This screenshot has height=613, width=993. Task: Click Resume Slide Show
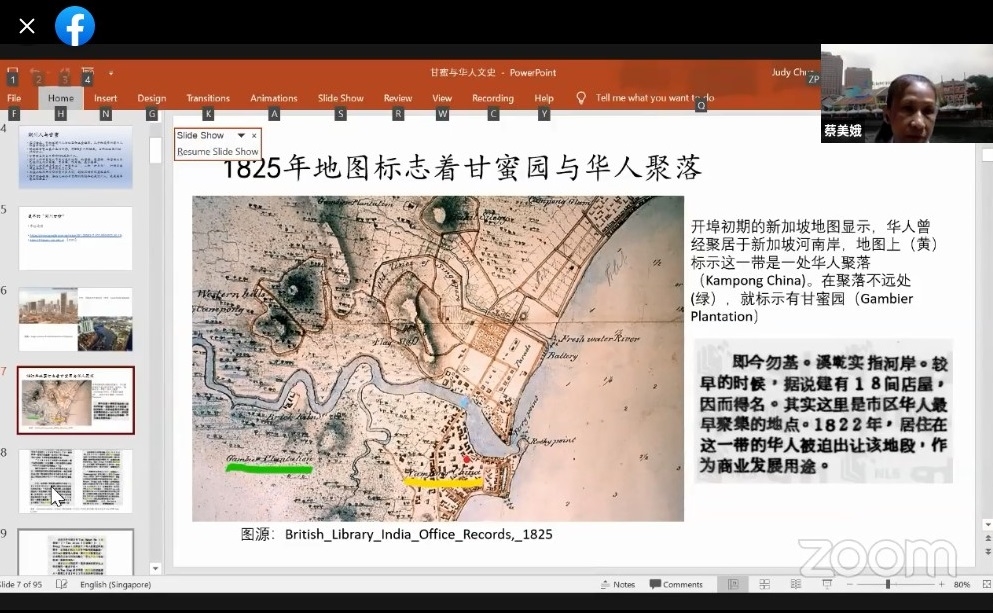[x=217, y=152]
